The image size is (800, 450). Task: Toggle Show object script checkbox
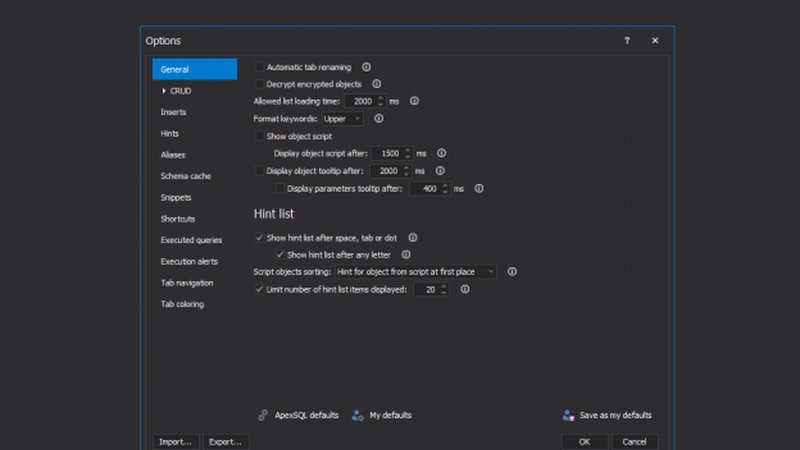click(259, 136)
